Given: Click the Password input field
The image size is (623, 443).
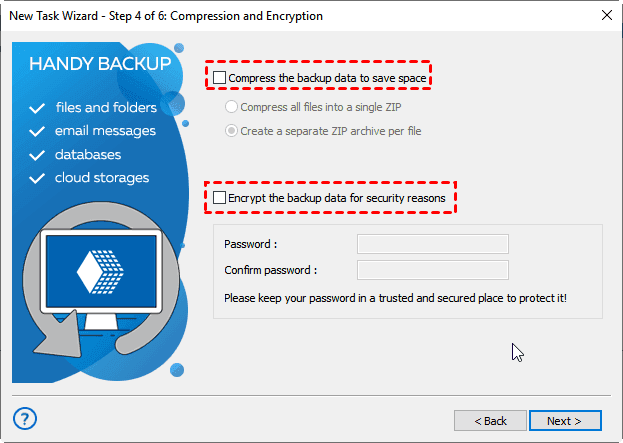Looking at the screenshot, I should tap(432, 244).
